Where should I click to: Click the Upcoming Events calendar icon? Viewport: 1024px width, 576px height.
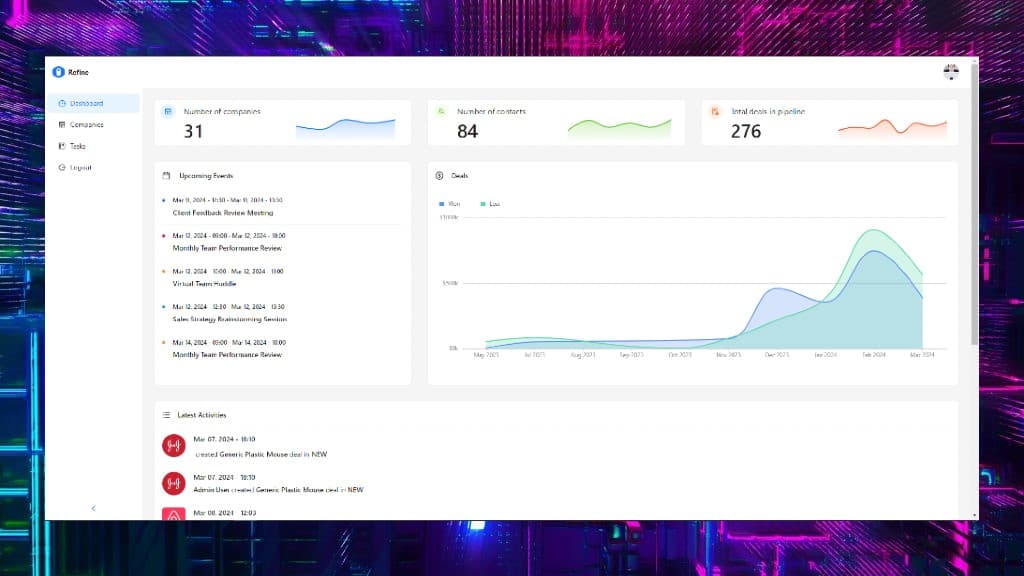pyautogui.click(x=166, y=176)
